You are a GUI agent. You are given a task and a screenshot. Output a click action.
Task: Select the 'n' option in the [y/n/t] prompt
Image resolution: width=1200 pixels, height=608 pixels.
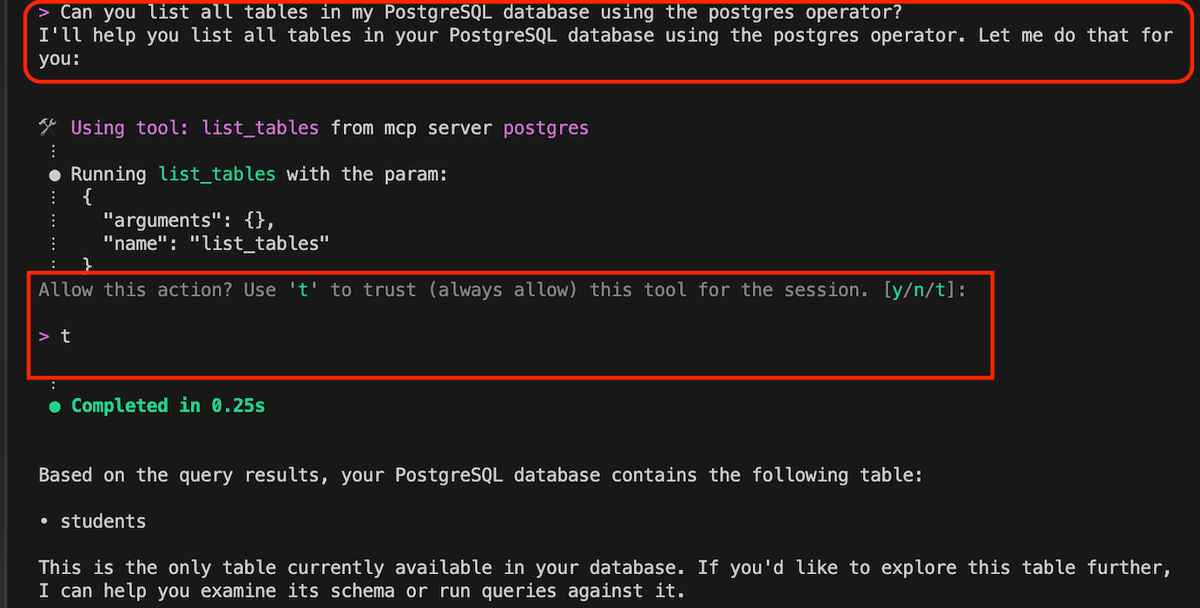(921, 290)
